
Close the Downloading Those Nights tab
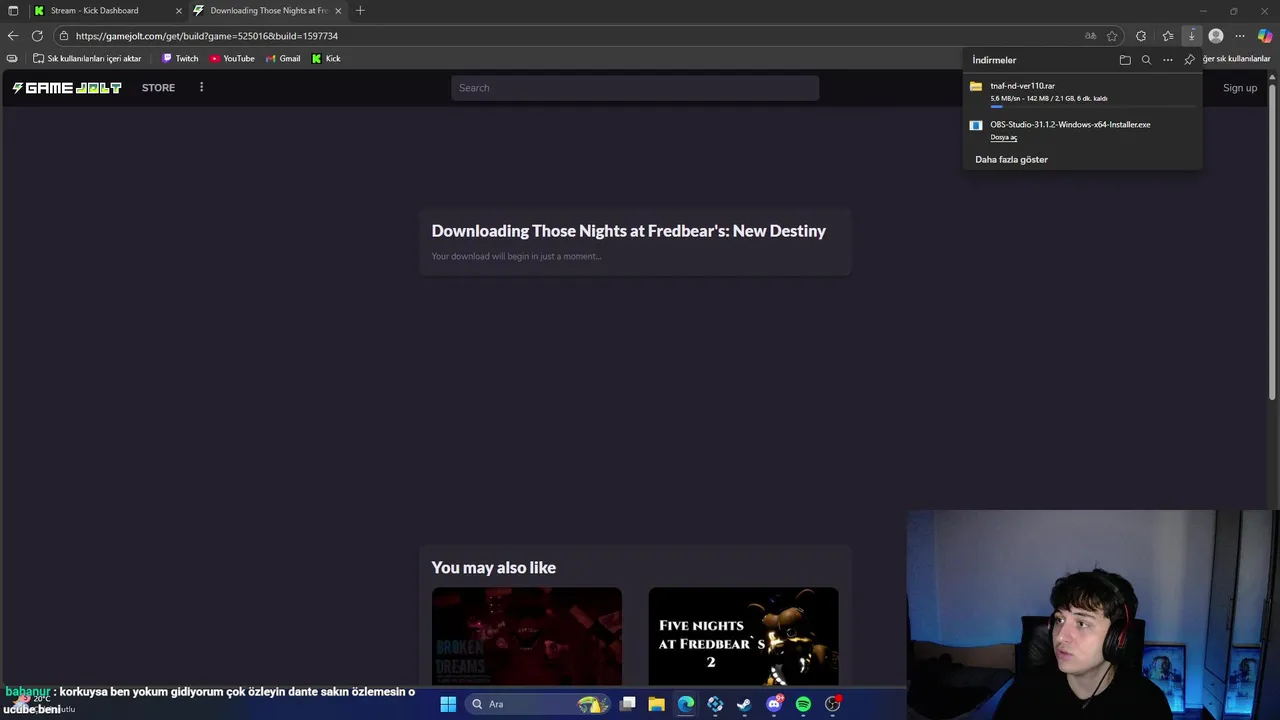[x=338, y=10]
